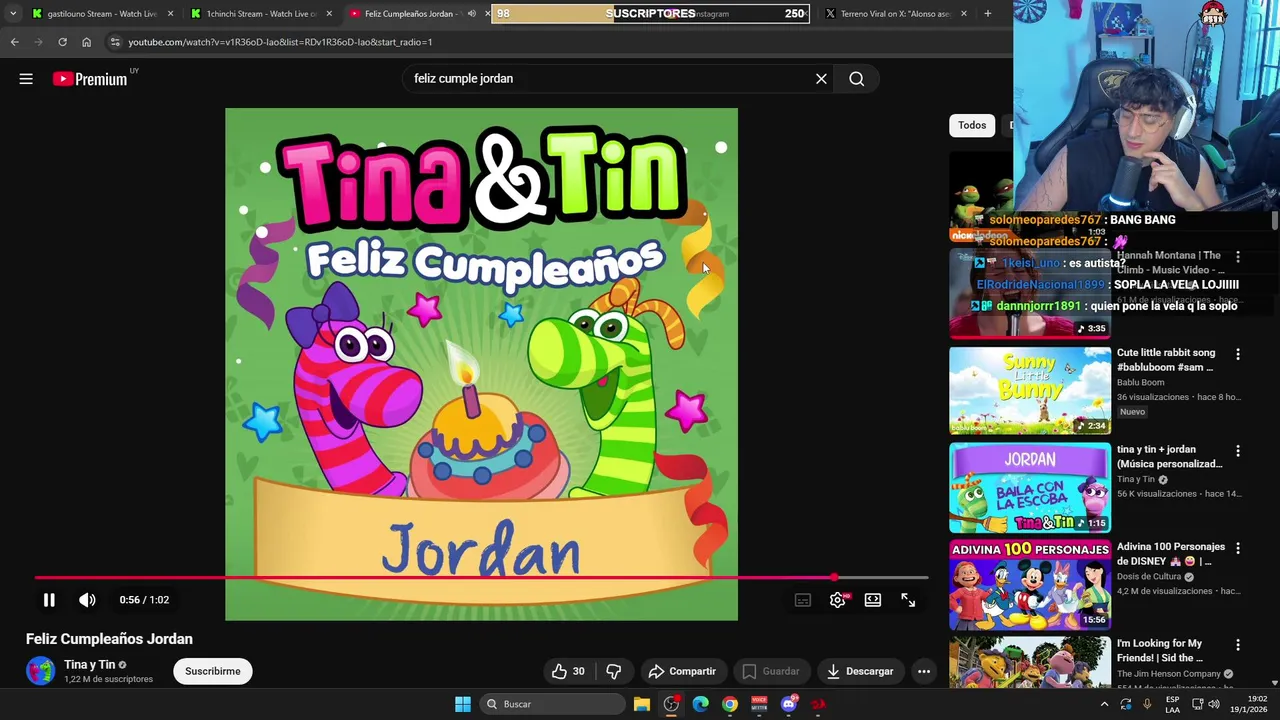Toggle the subtitles button in player

[803, 600]
